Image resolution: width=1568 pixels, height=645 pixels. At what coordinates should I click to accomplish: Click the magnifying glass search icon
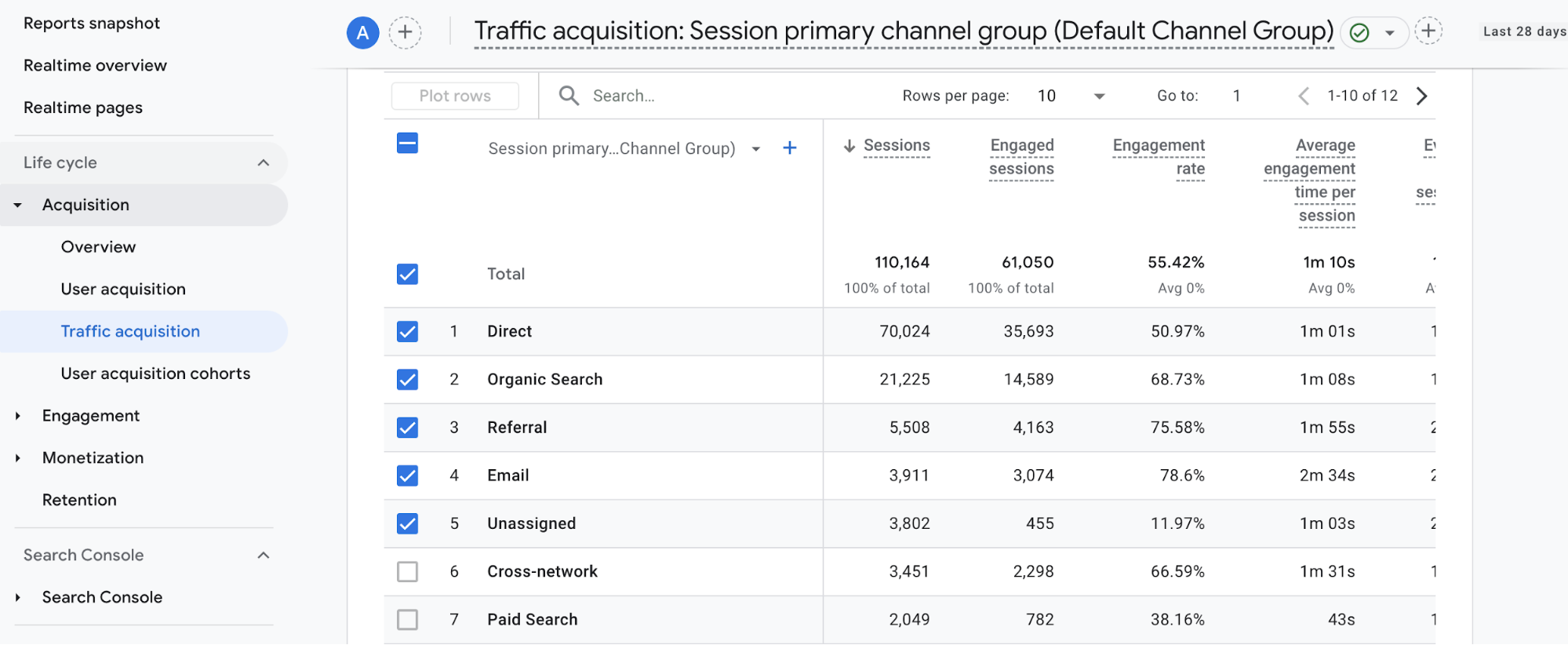pyautogui.click(x=569, y=96)
